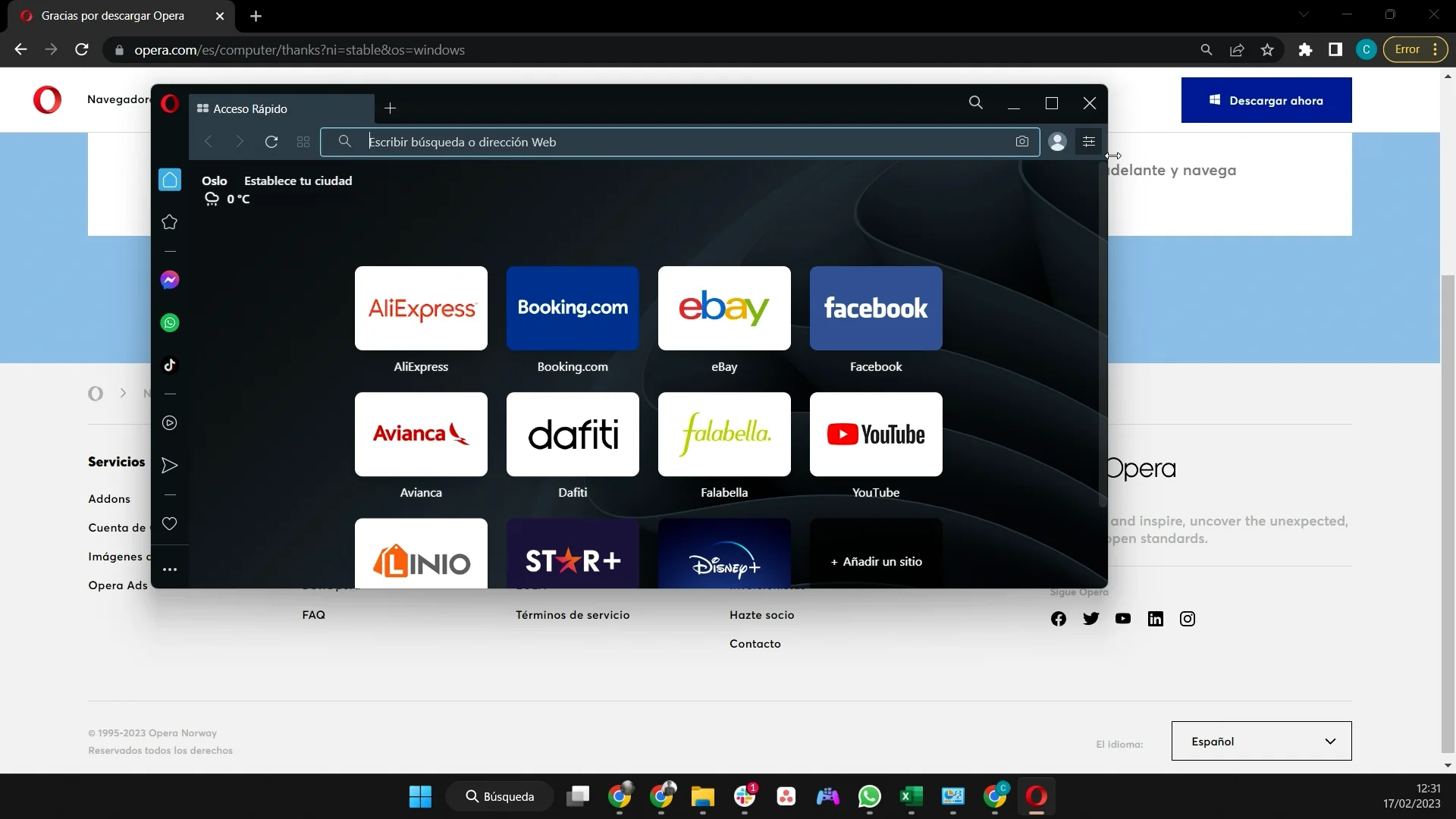
Task: Select the Speed Dial home icon in sidebar
Action: tap(170, 180)
